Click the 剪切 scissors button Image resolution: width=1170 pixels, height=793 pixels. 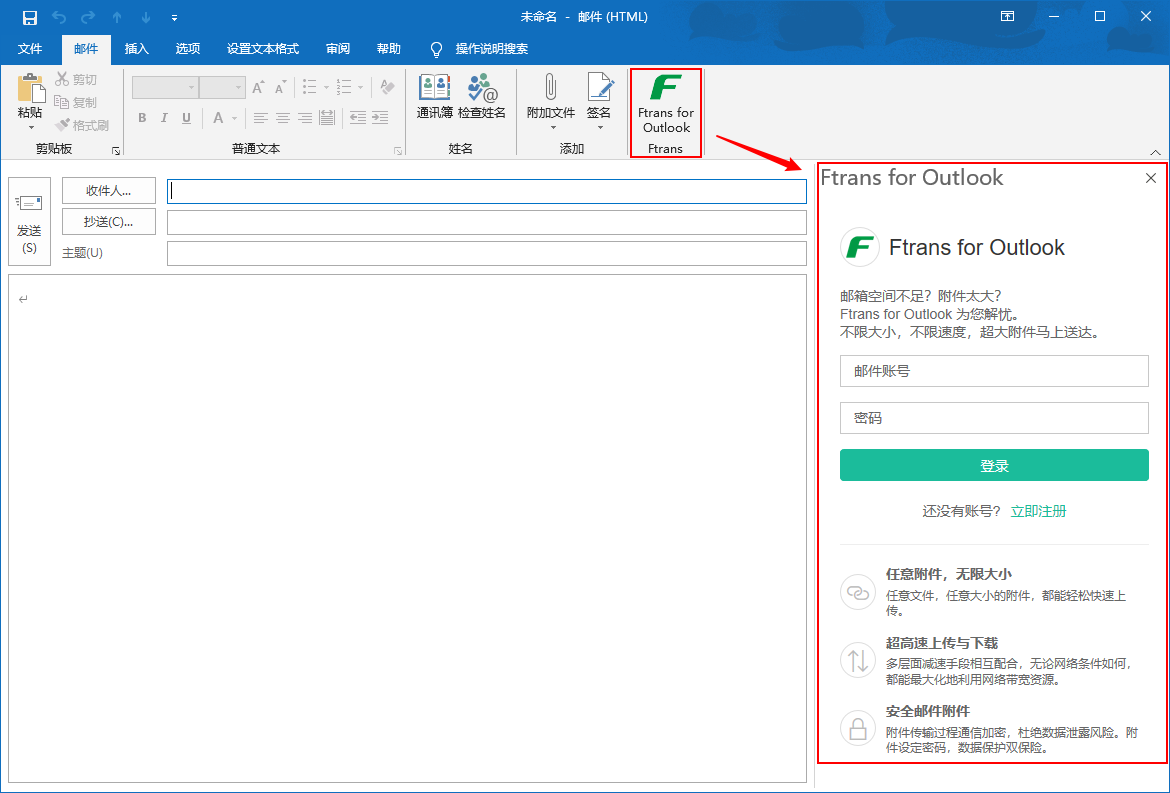coord(75,79)
